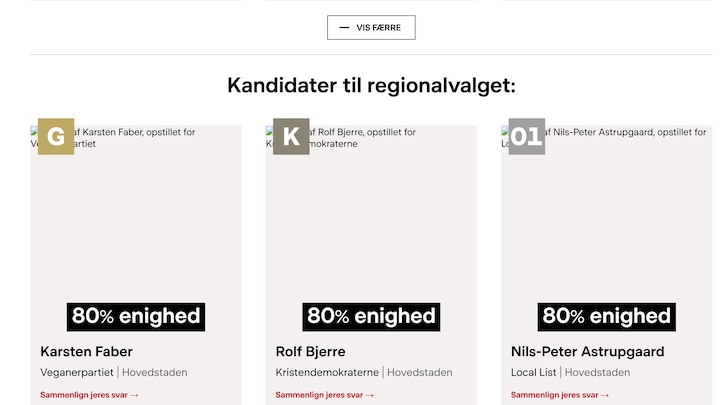Click Rolf Bjerre's 80% enighed label

[x=371, y=317]
